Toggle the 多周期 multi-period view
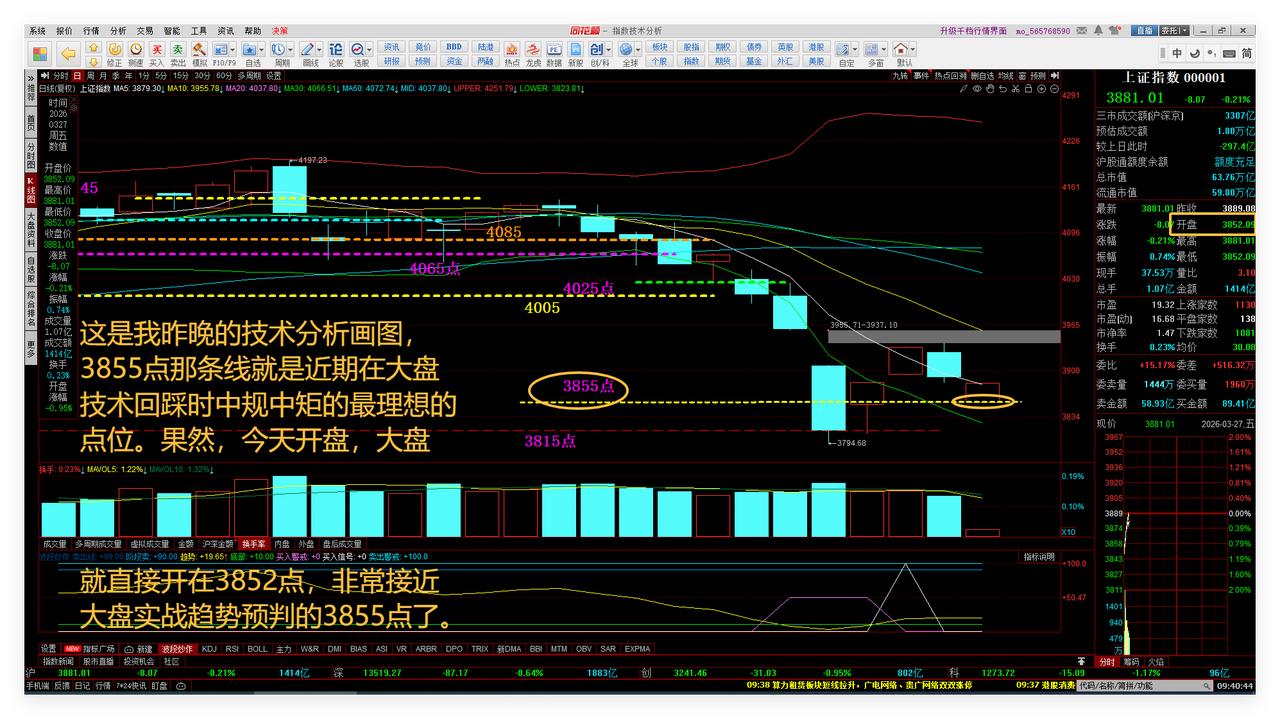 [x=248, y=76]
